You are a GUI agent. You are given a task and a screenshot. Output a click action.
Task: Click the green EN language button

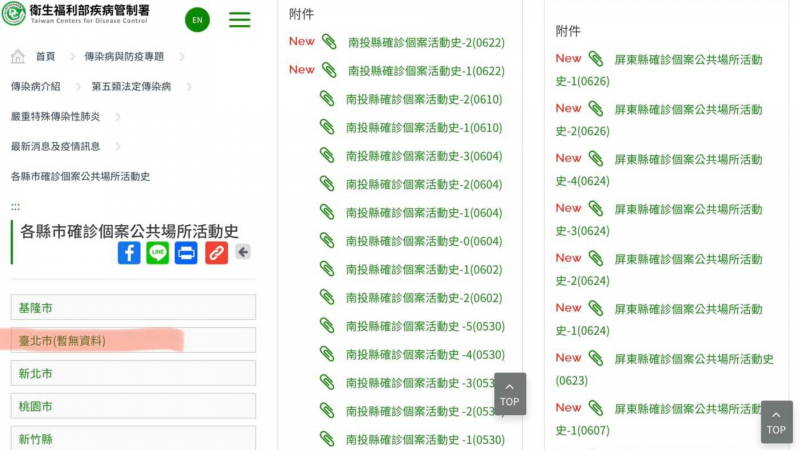pyautogui.click(x=197, y=20)
